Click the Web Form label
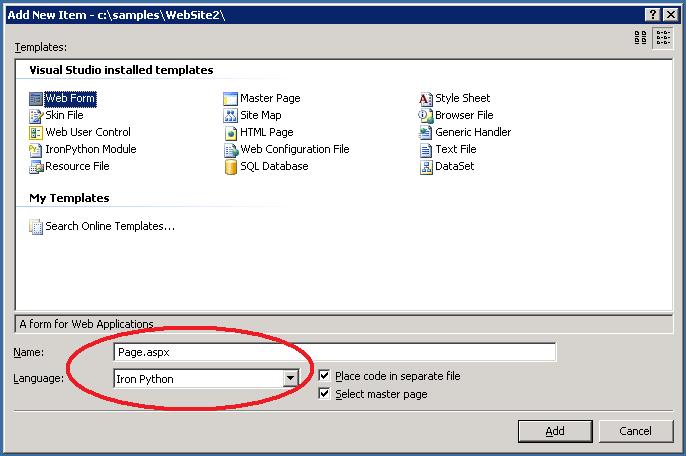 [70, 98]
